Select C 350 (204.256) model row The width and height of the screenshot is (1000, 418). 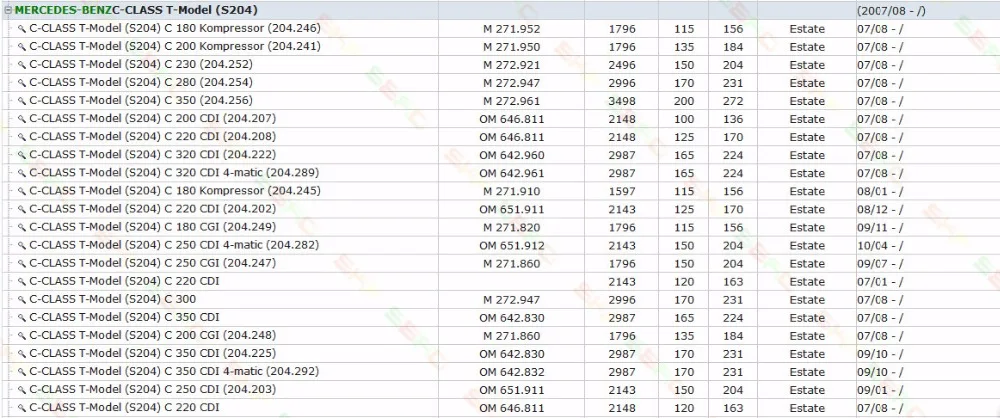coord(500,101)
